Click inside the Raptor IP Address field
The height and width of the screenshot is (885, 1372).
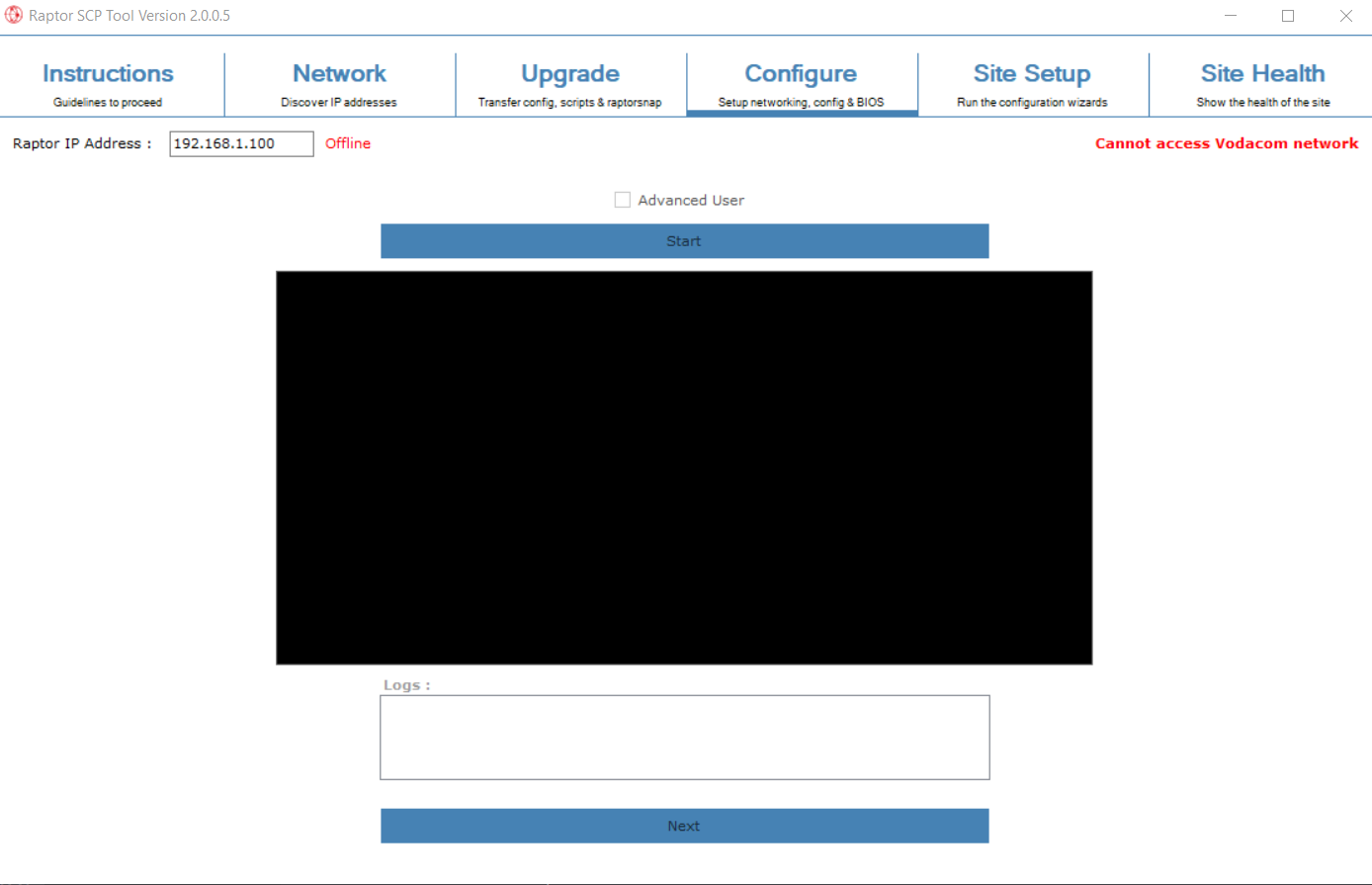[x=240, y=143]
